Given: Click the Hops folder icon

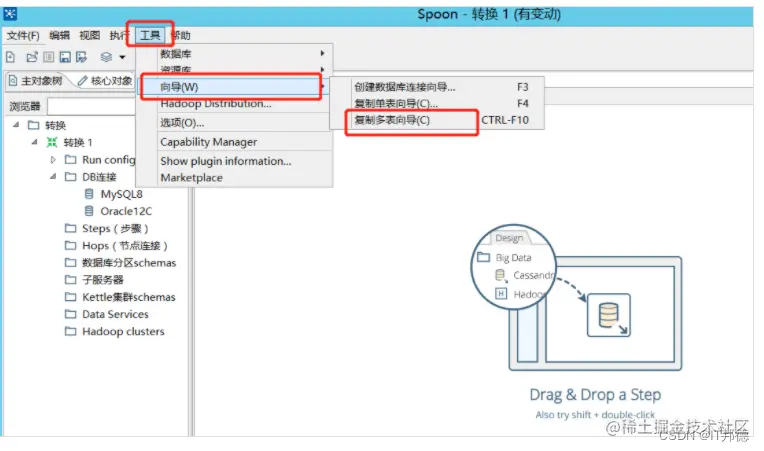Looking at the screenshot, I should (71, 245).
